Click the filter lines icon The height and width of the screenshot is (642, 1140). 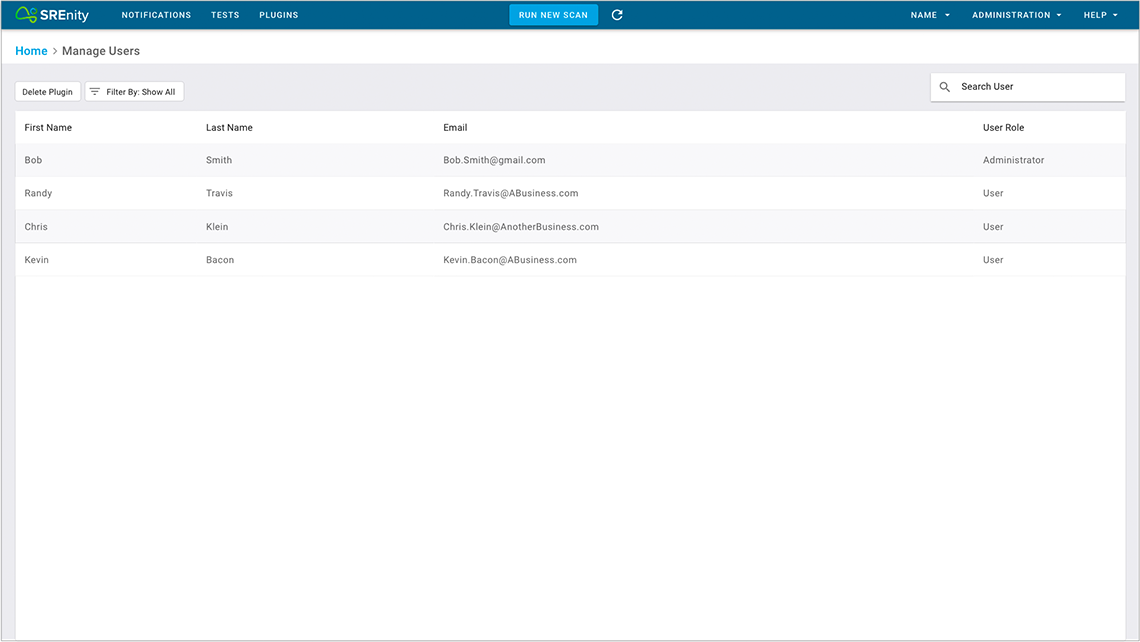[95, 92]
